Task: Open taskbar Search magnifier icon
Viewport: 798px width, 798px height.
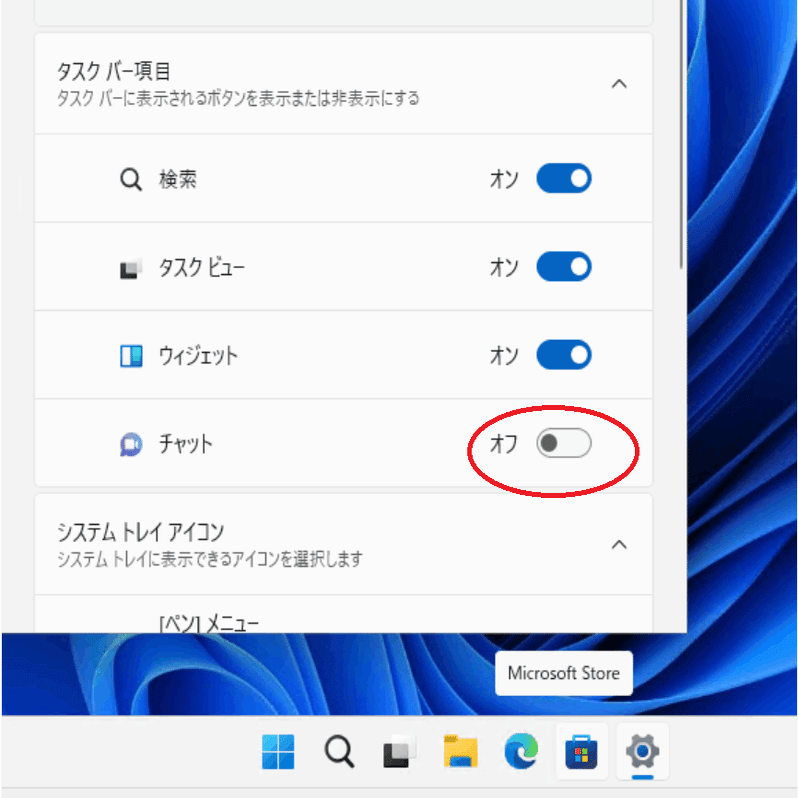Action: pyautogui.click(x=339, y=752)
